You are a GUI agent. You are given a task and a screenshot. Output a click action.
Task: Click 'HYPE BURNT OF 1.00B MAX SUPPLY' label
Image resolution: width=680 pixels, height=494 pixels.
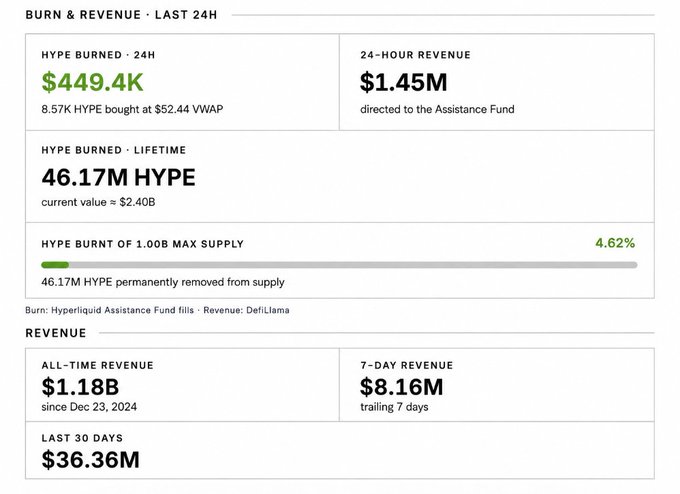pyautogui.click(x=142, y=244)
